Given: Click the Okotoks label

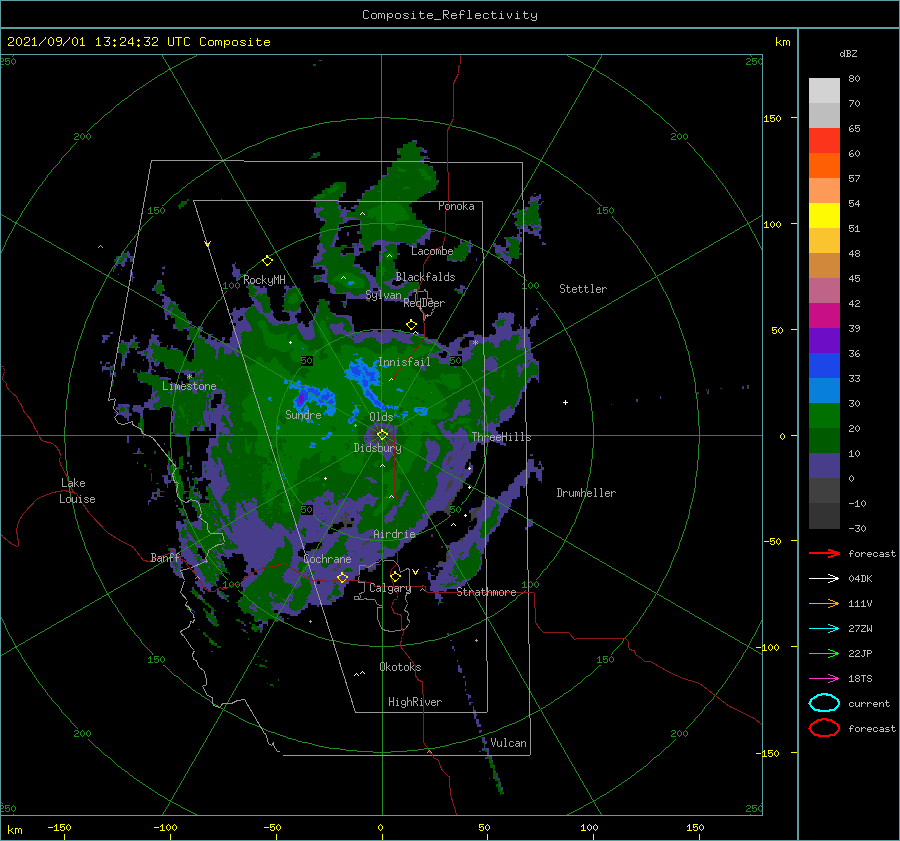Looking at the screenshot, I should coord(400,667).
